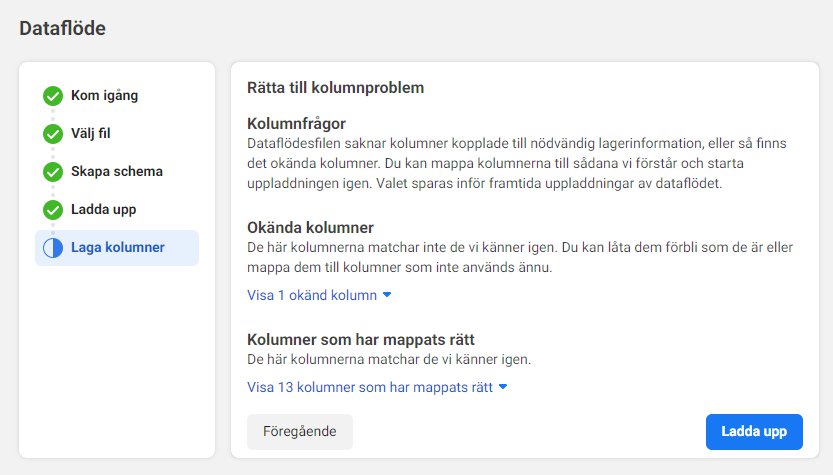Select the Laga kolumner step
Screen dimensions: 833x475
click(117, 248)
